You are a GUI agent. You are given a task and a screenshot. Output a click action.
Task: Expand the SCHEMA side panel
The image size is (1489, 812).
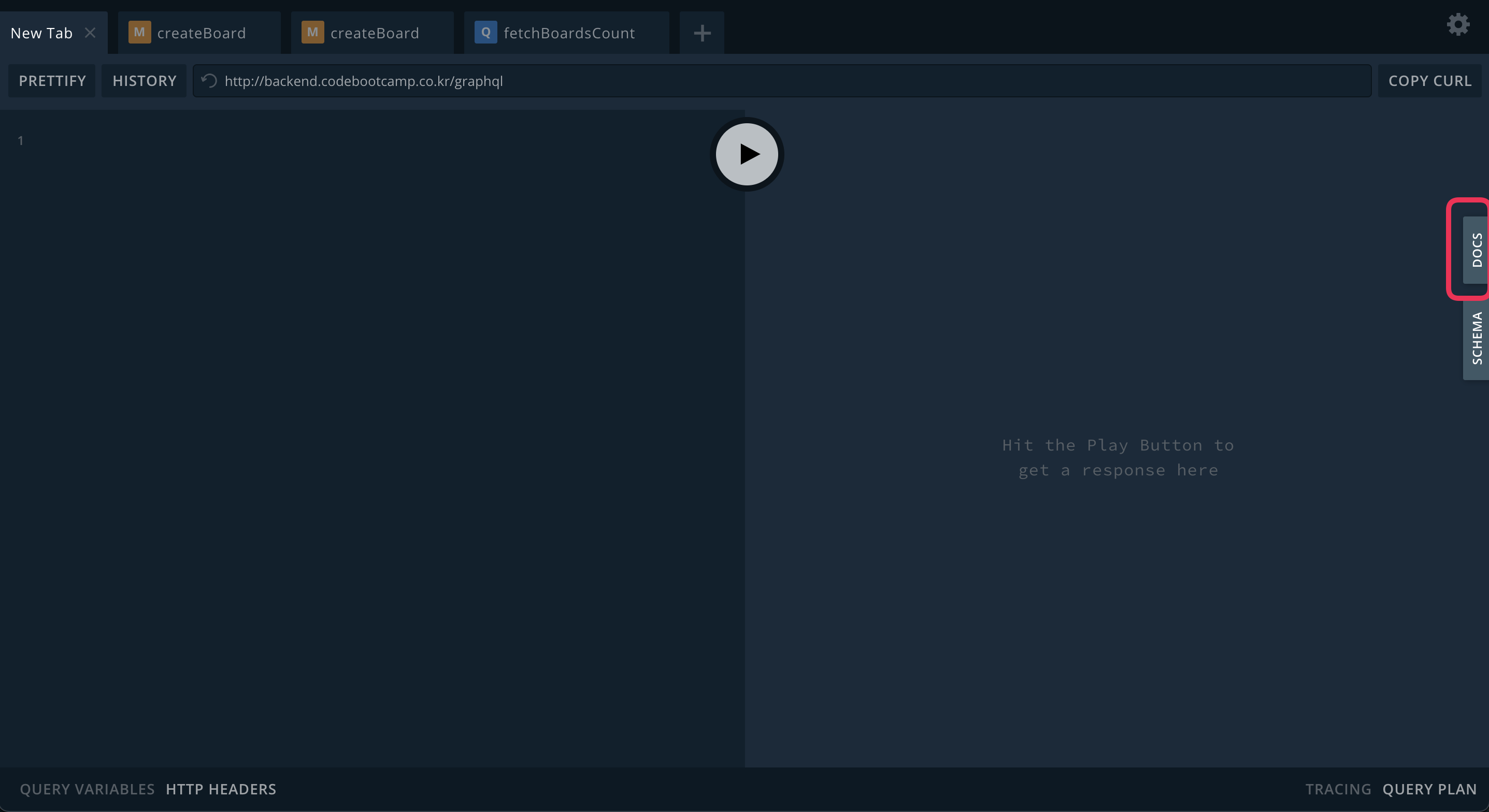click(1476, 338)
